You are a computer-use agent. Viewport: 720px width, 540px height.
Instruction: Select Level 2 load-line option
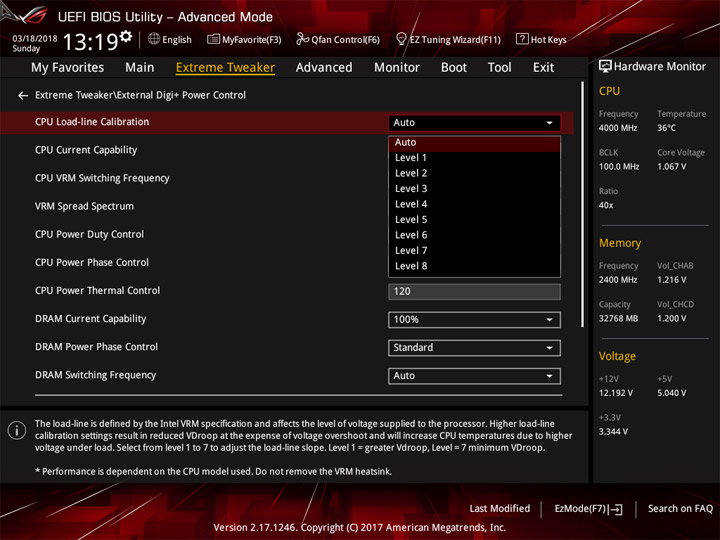pos(474,174)
